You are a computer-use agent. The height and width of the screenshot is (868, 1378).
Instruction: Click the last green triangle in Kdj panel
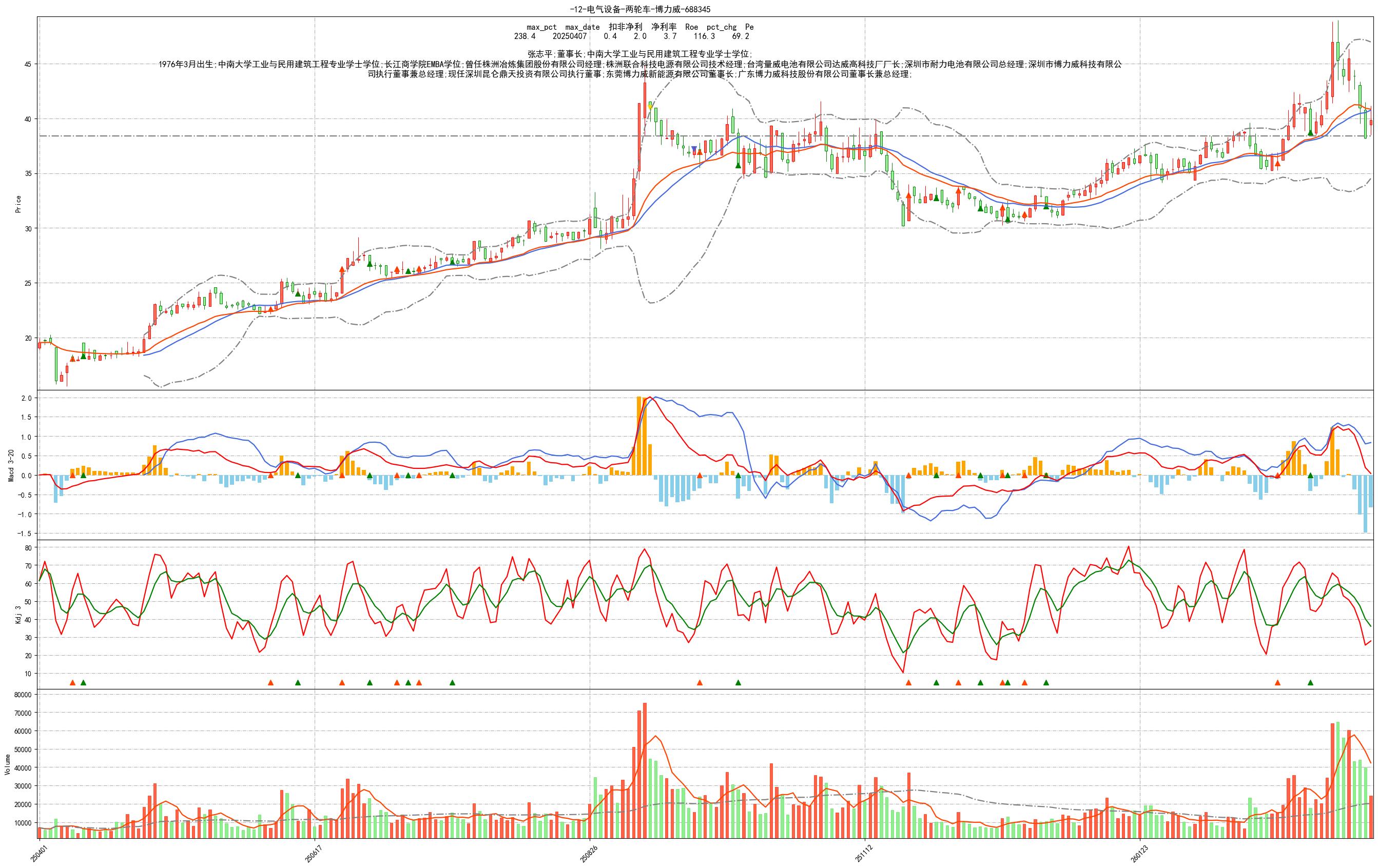[x=1310, y=682]
